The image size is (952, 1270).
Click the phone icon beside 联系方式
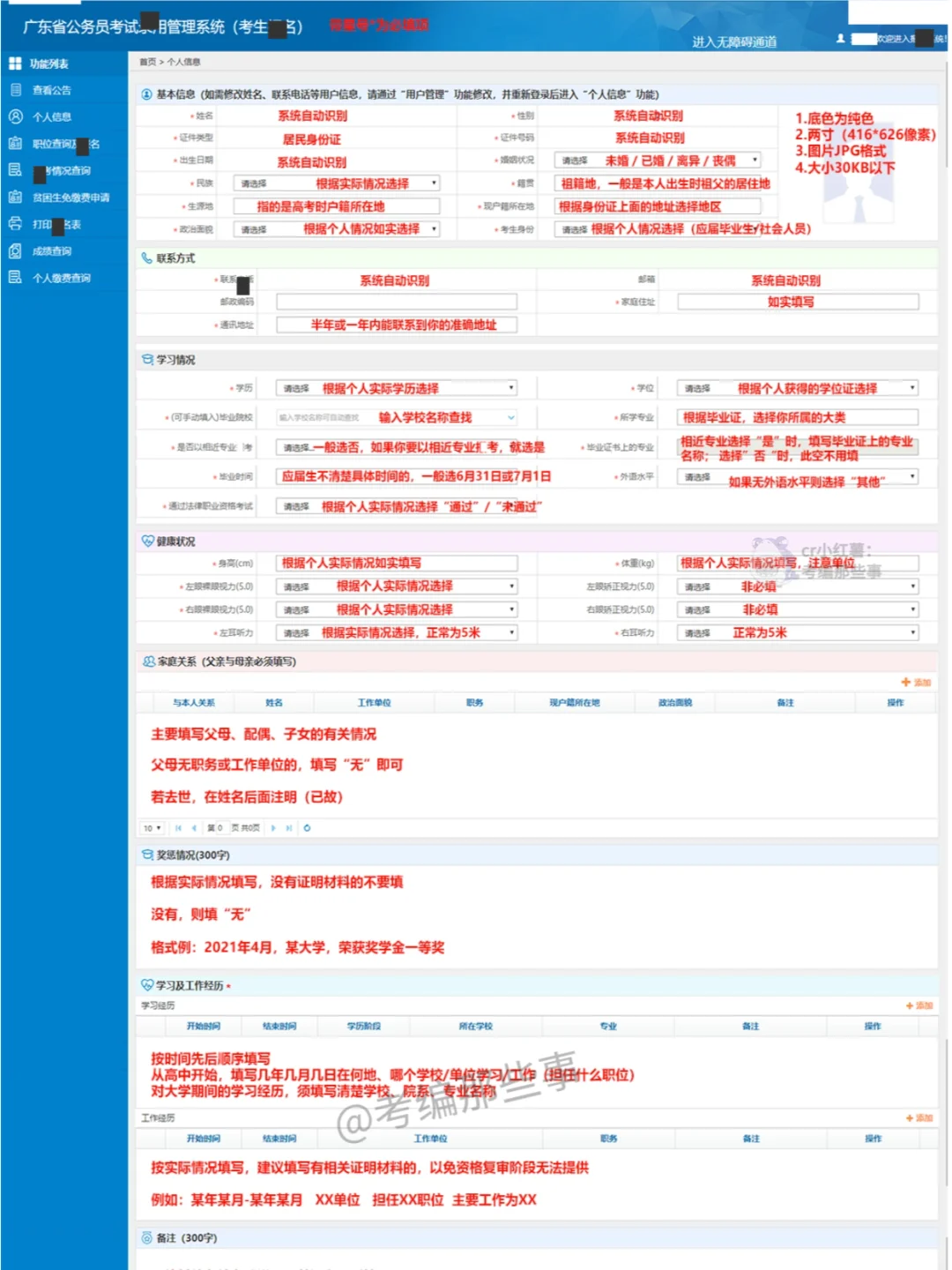coord(146,258)
